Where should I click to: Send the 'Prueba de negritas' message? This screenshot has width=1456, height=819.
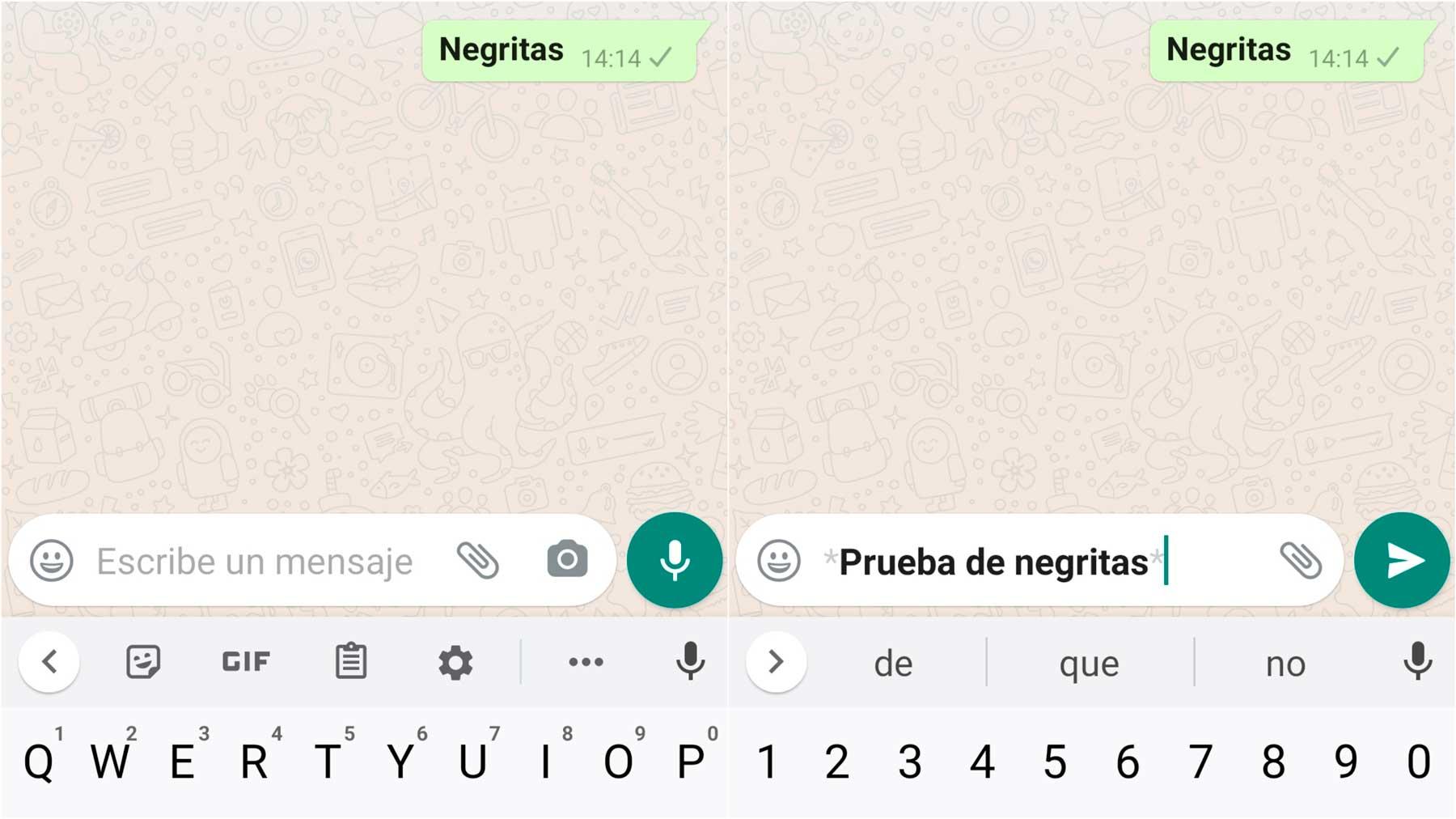(1402, 560)
